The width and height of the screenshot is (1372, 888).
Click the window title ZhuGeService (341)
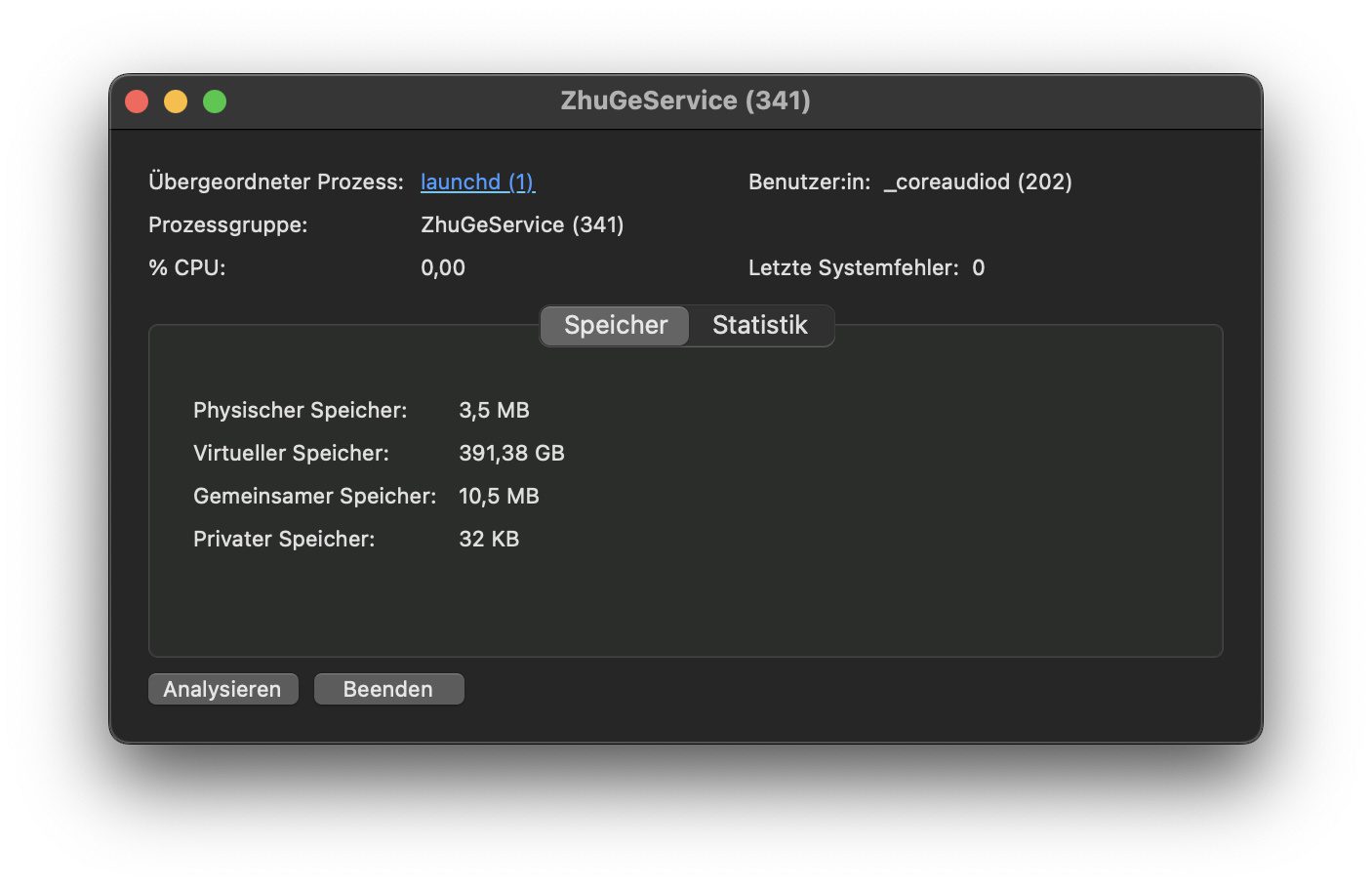coord(685,101)
